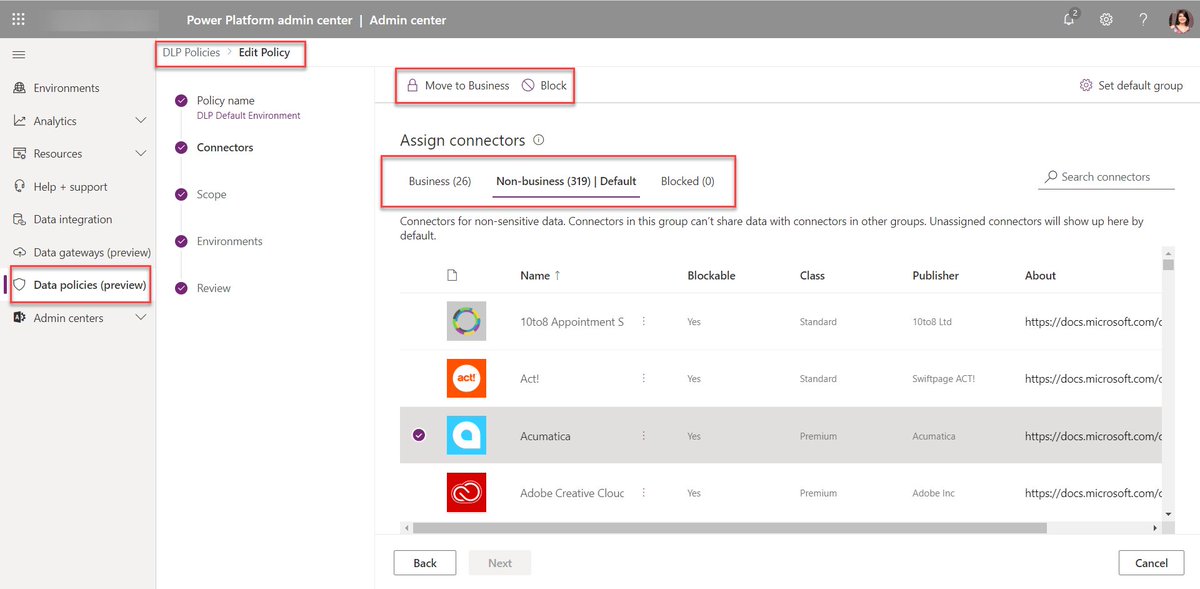
Task: Click the About column header
Action: [x=1040, y=275]
